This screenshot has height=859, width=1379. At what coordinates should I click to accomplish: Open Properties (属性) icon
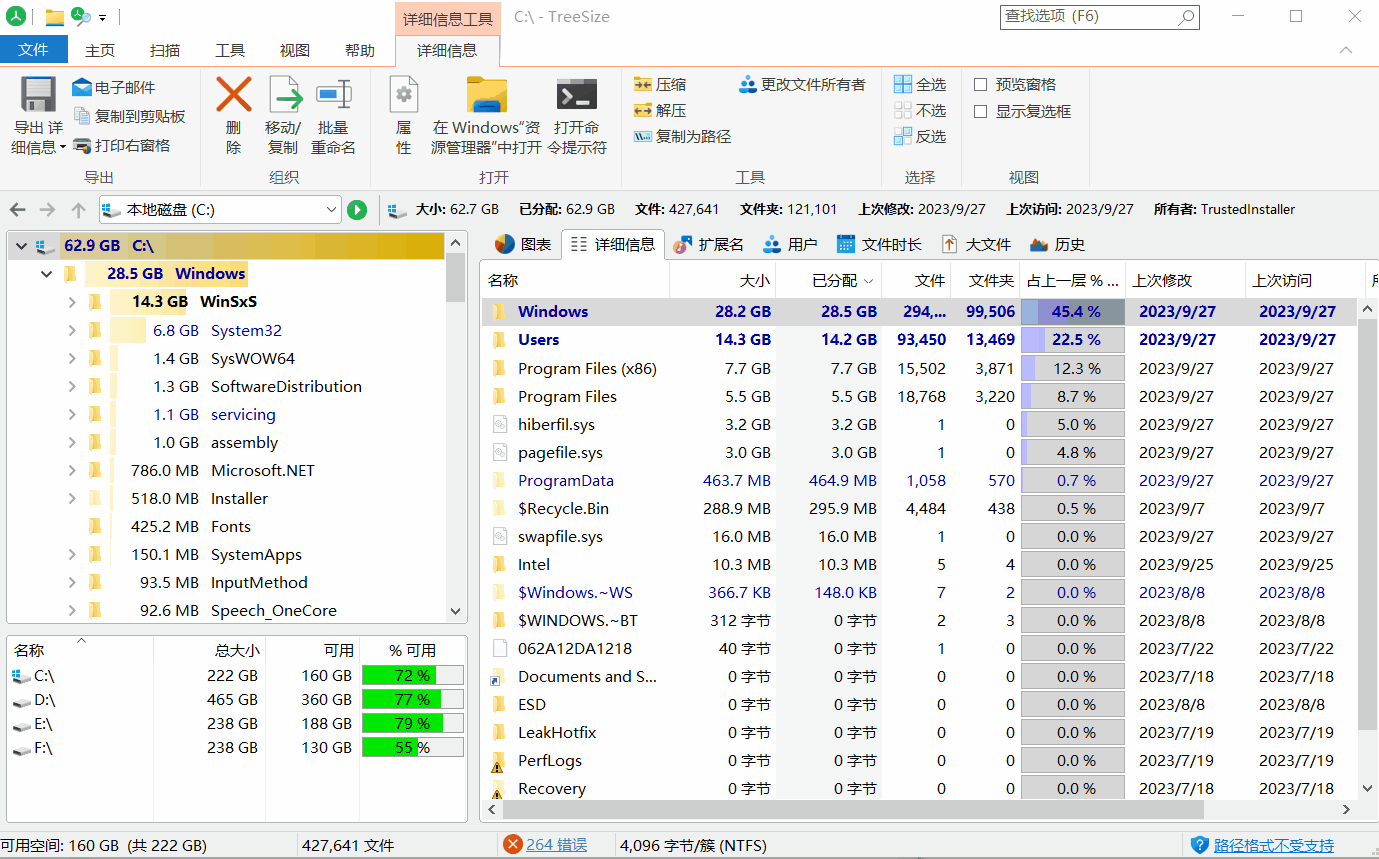click(x=403, y=95)
